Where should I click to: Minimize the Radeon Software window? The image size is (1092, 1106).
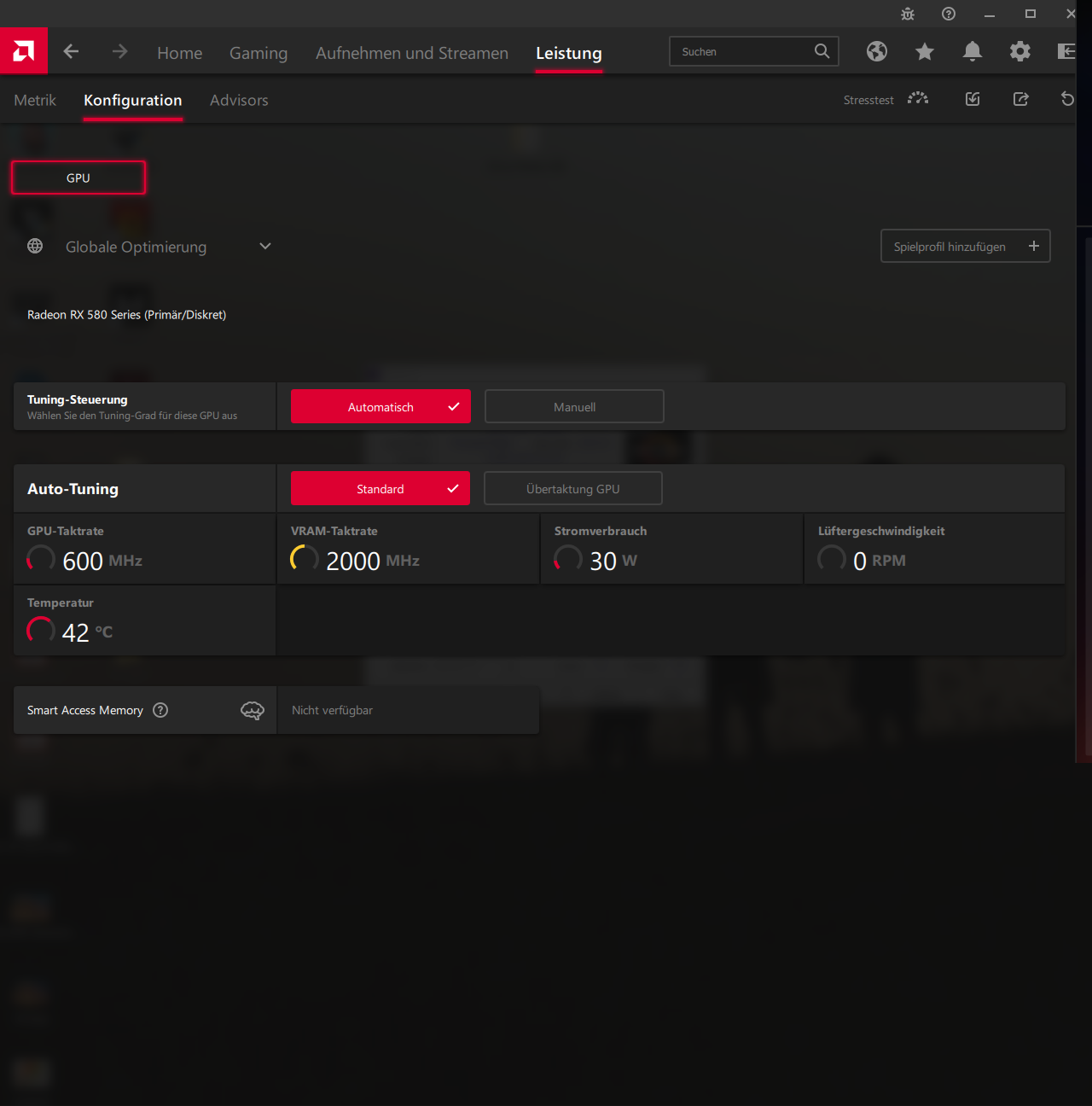[990, 14]
